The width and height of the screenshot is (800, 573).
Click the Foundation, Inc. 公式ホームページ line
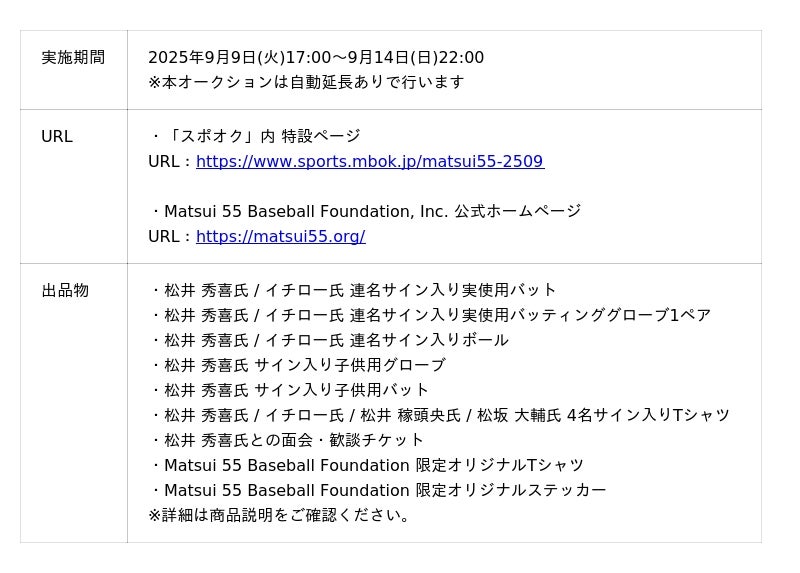coord(364,212)
